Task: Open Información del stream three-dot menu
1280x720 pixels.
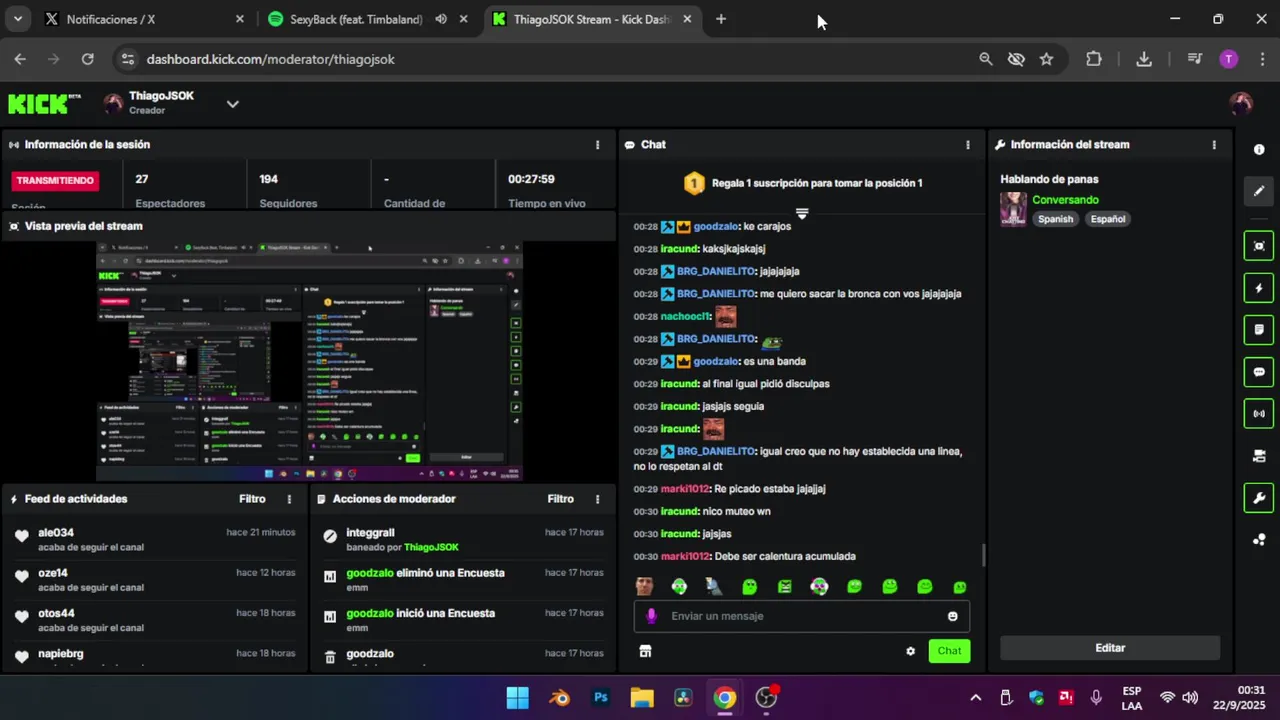Action: [x=1214, y=144]
